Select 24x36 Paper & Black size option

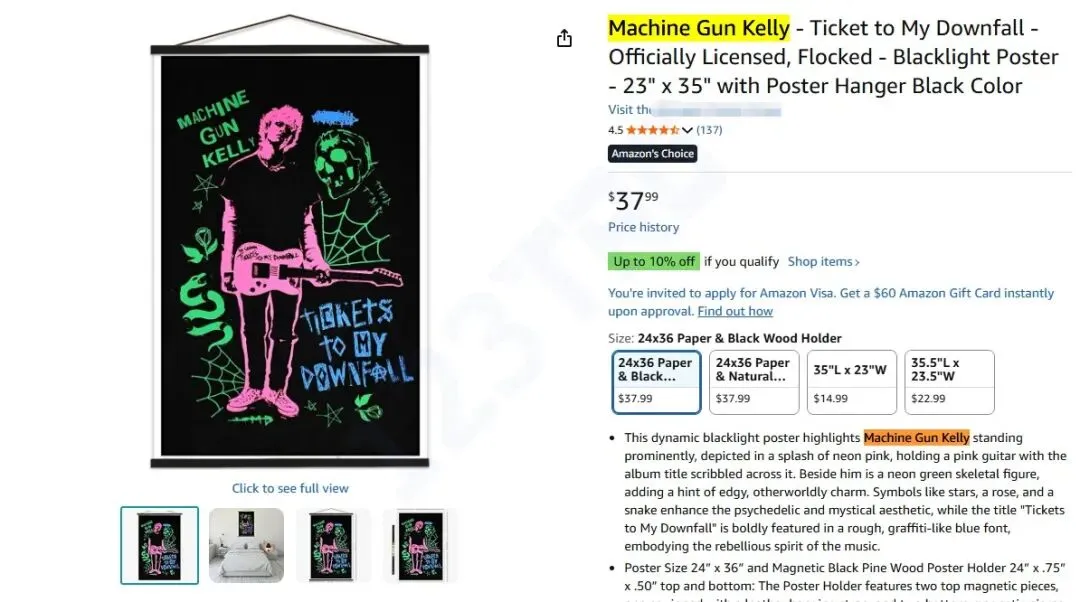(x=656, y=382)
